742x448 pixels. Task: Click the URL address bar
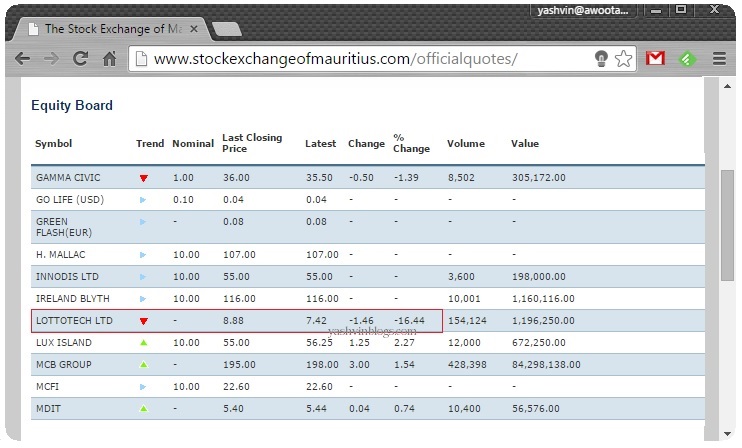click(360, 59)
